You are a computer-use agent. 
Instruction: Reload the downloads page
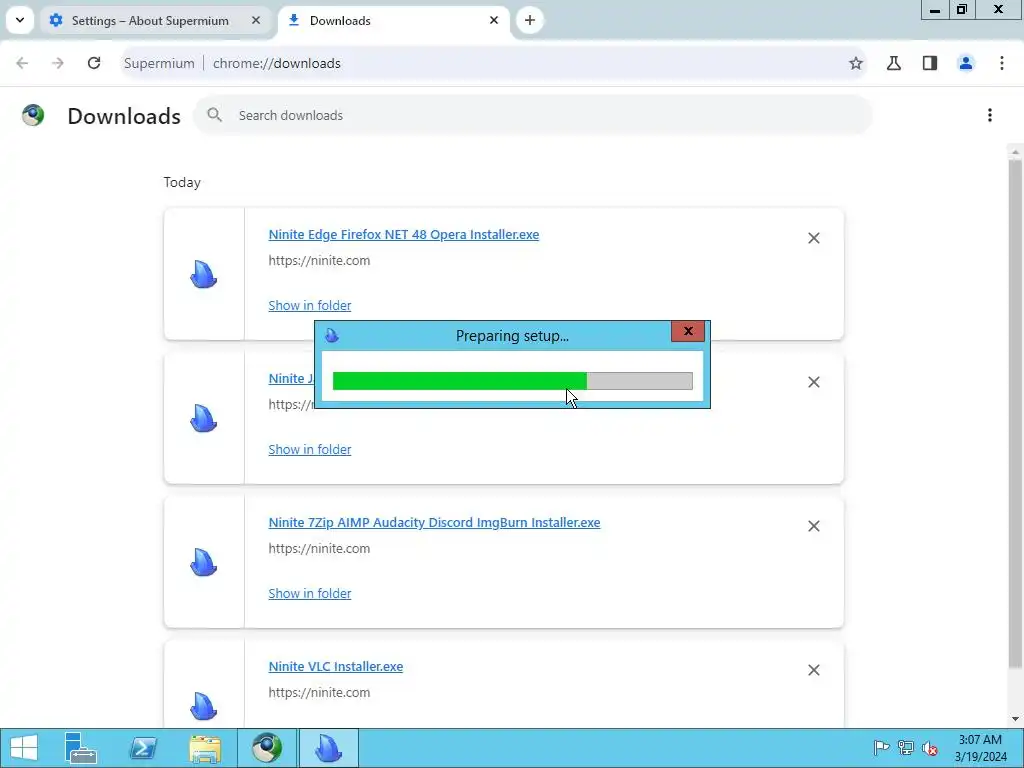point(94,63)
